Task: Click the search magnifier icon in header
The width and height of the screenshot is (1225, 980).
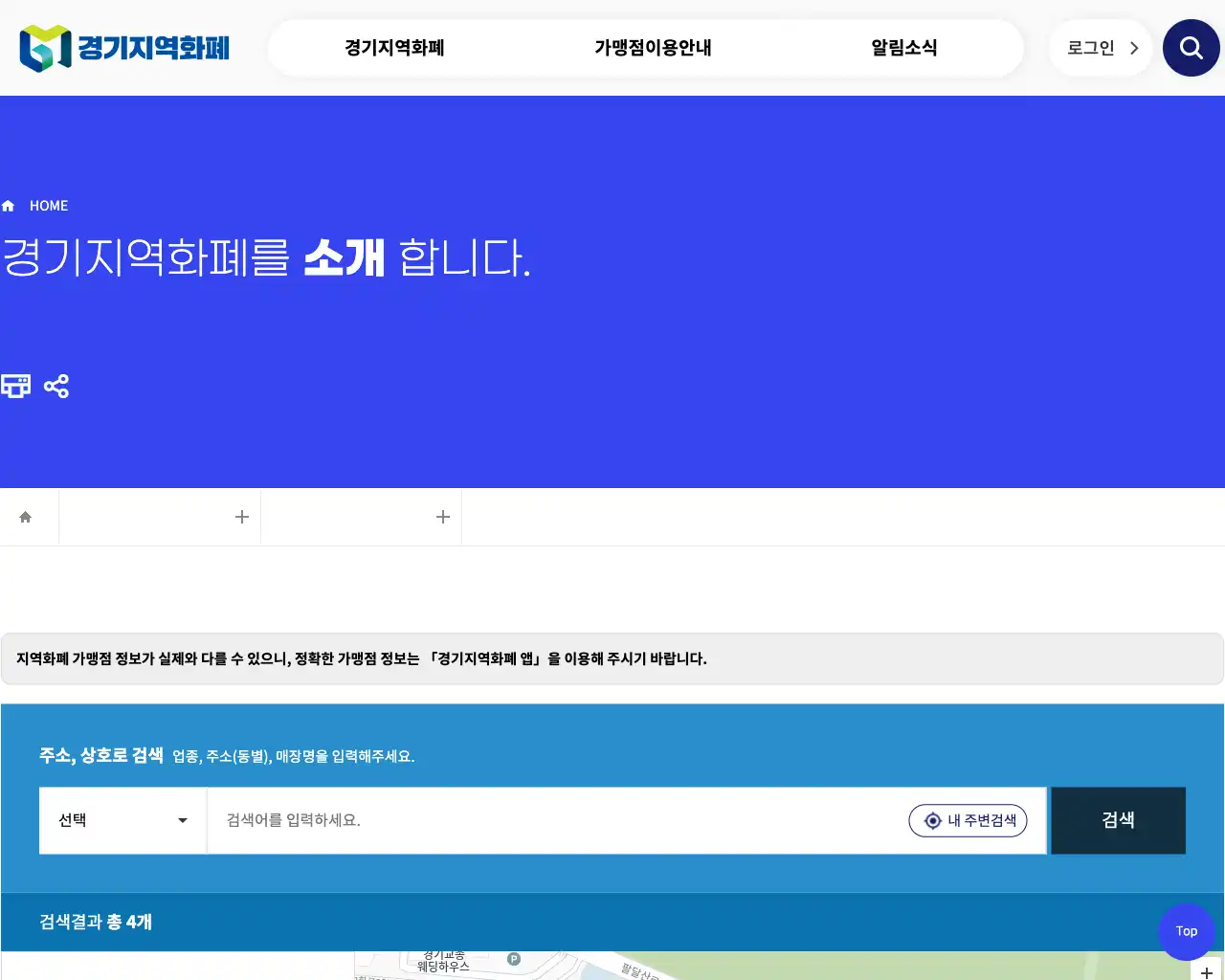Action: click(1191, 47)
